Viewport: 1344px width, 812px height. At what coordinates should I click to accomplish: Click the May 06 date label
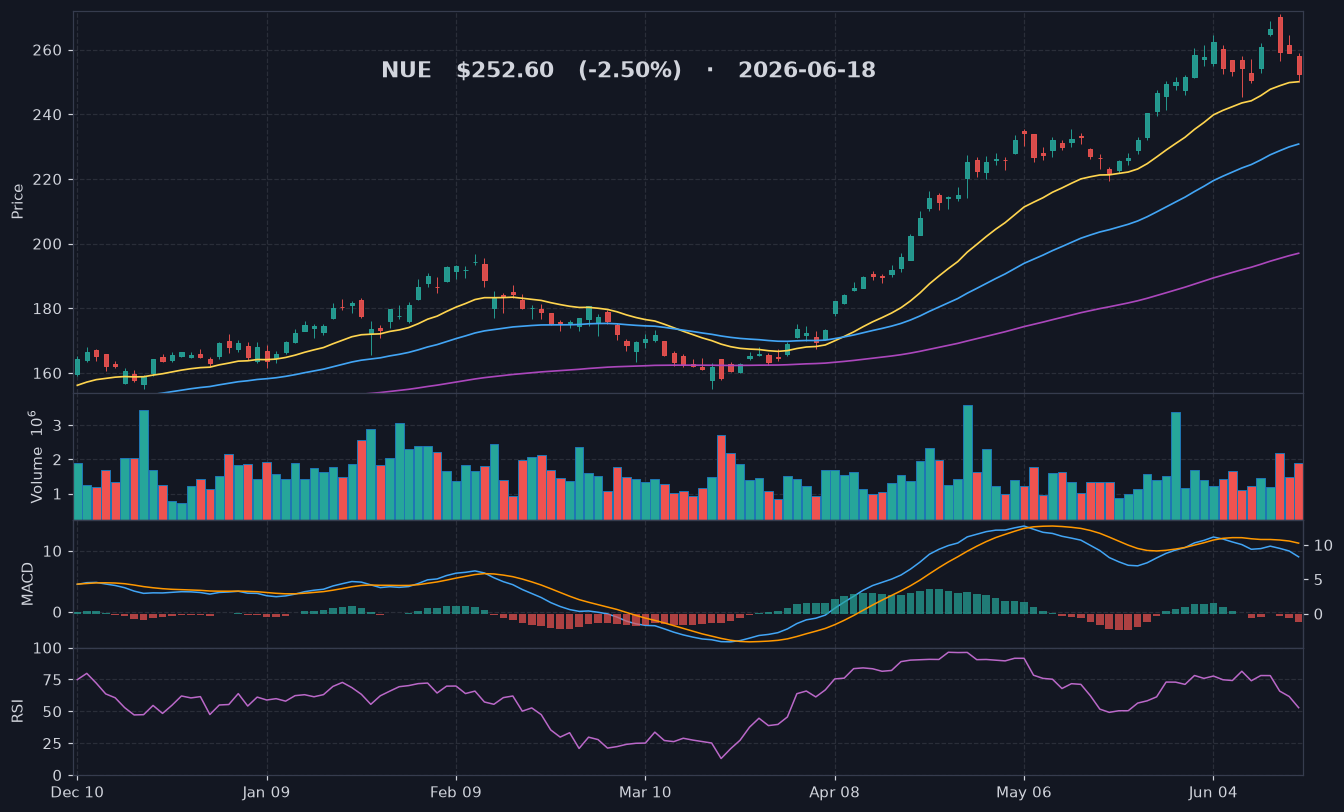pyautogui.click(x=1024, y=792)
